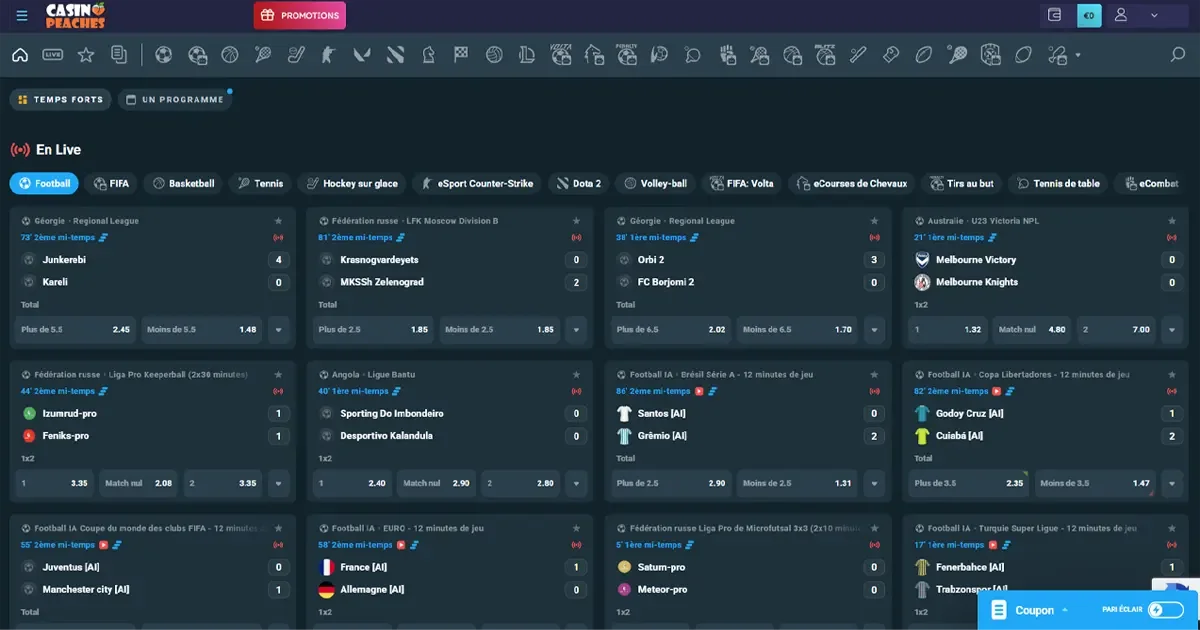Expand more markets for Melbourne Victory match

click(x=1172, y=329)
